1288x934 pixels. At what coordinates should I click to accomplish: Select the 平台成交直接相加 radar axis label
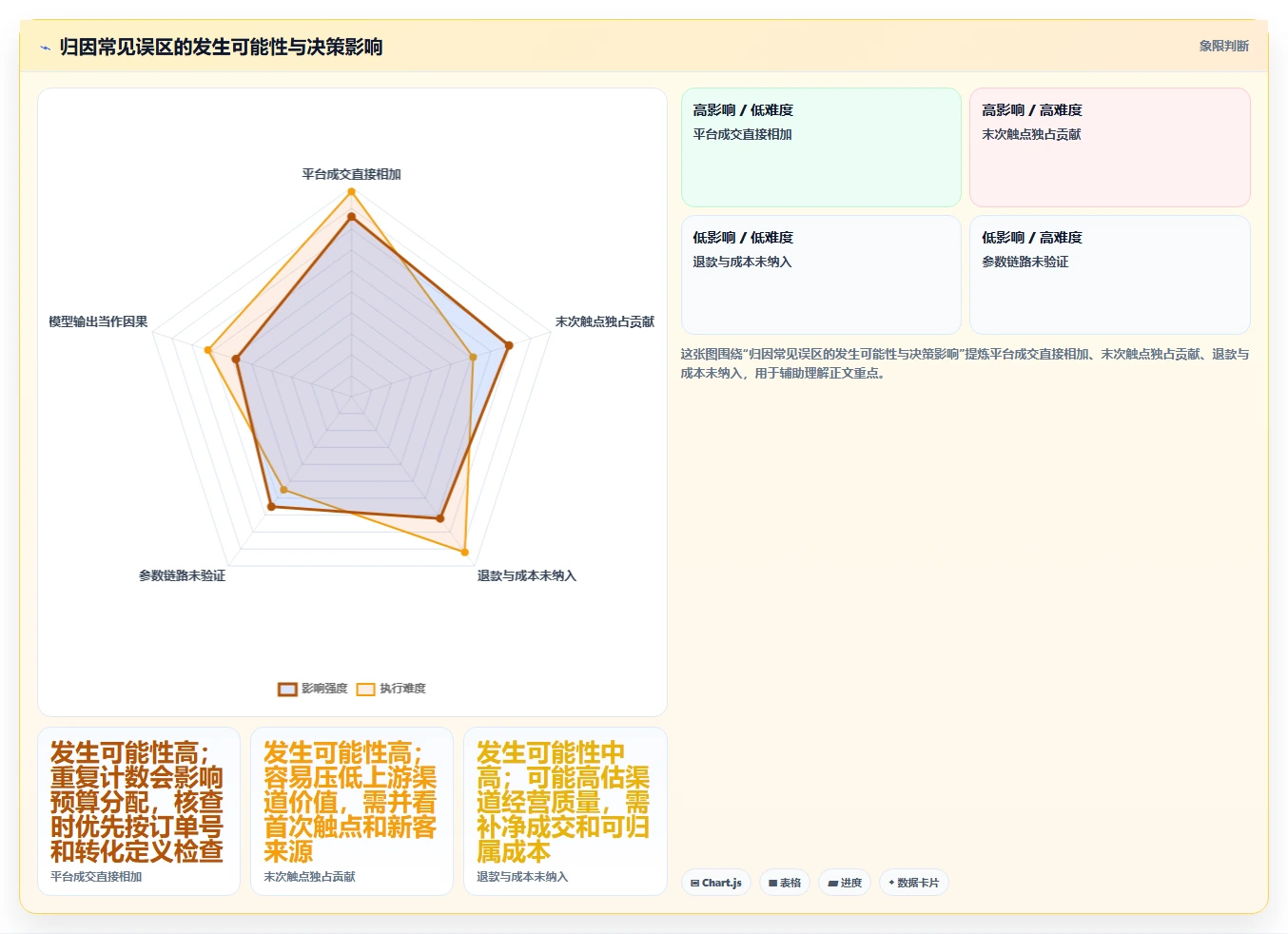pos(351,174)
